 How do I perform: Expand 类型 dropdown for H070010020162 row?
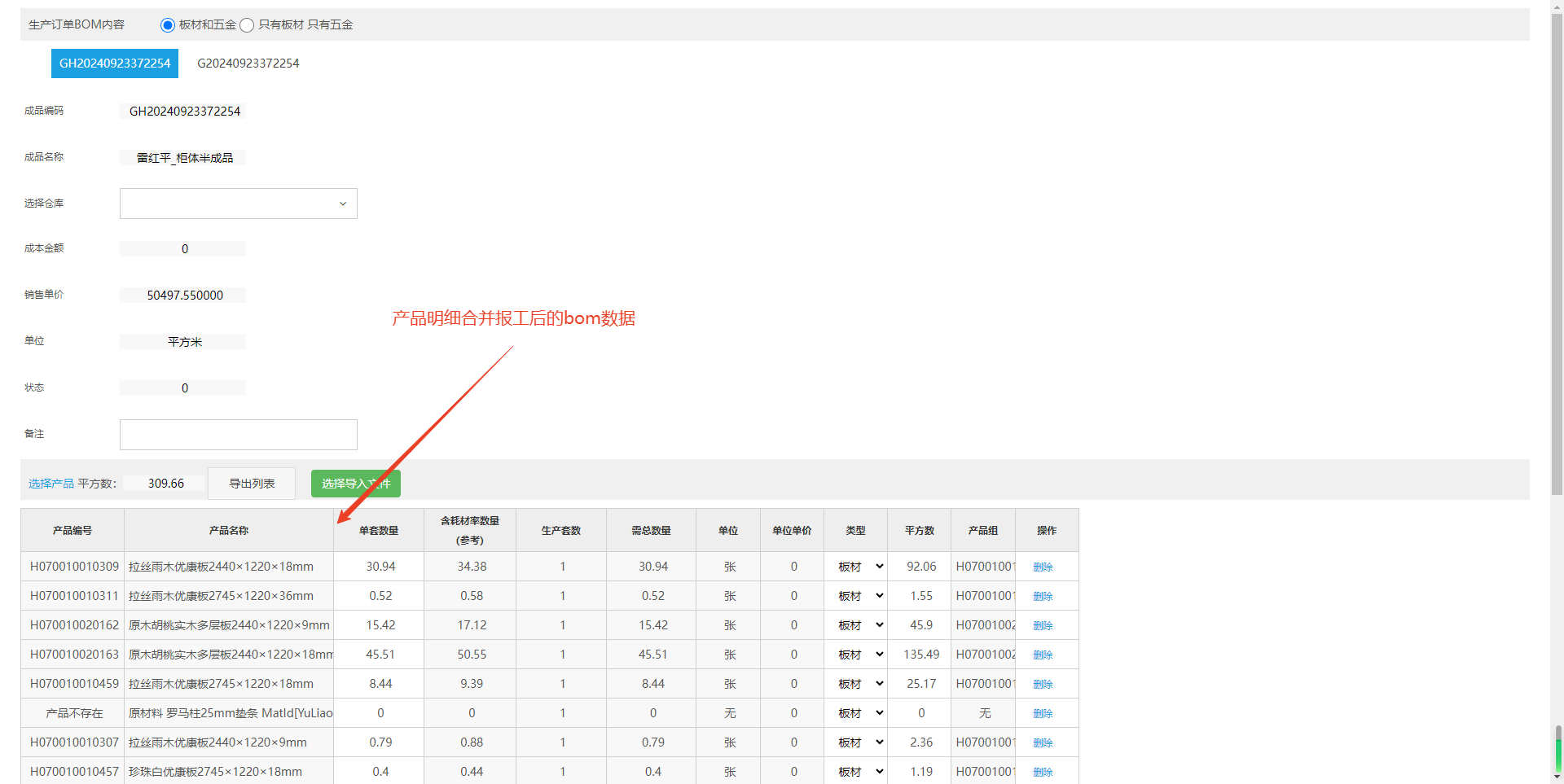click(860, 625)
